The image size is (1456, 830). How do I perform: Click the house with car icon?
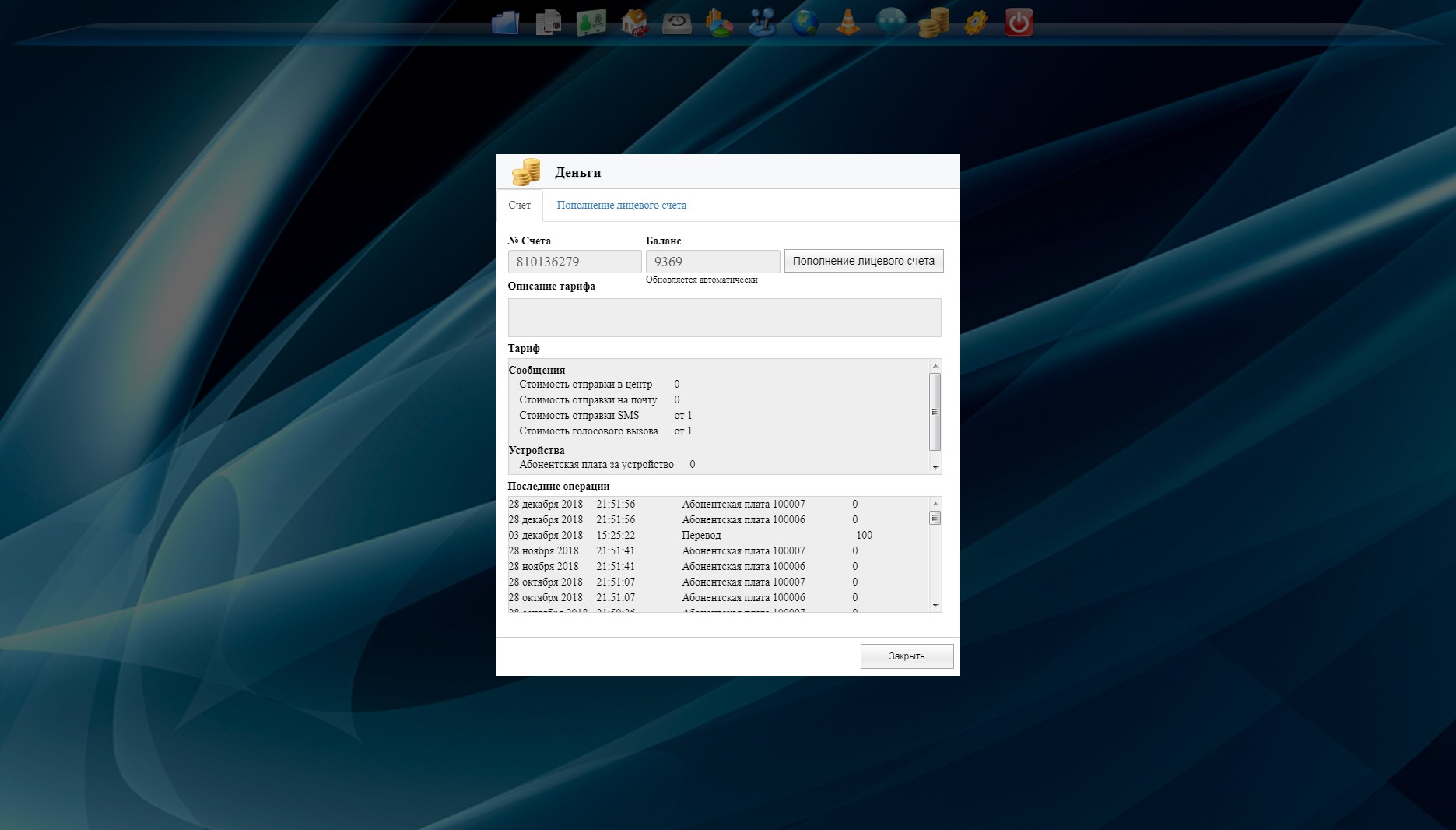click(x=634, y=22)
